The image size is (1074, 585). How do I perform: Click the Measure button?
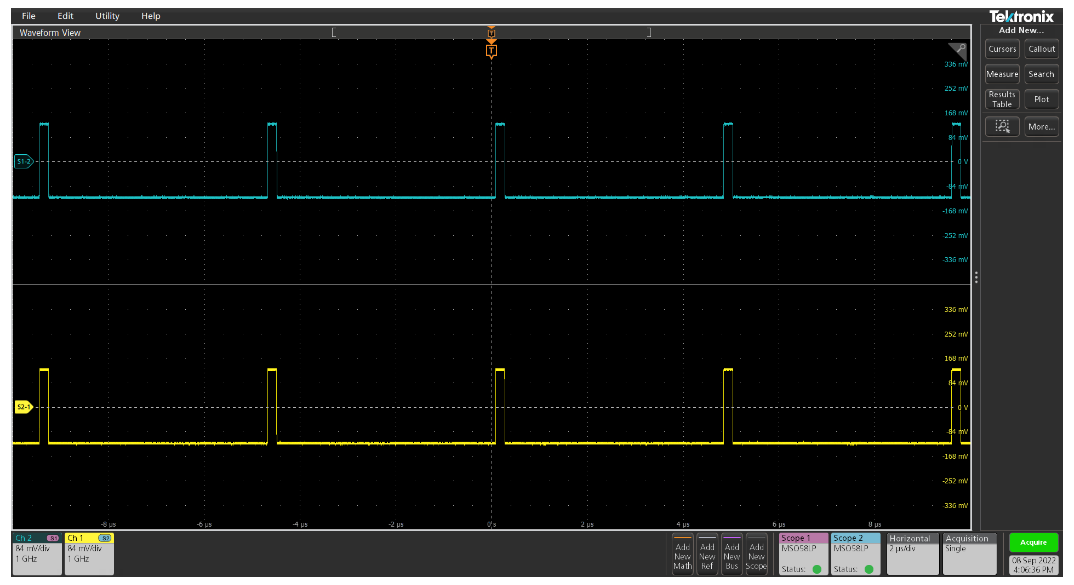[x=1002, y=74]
